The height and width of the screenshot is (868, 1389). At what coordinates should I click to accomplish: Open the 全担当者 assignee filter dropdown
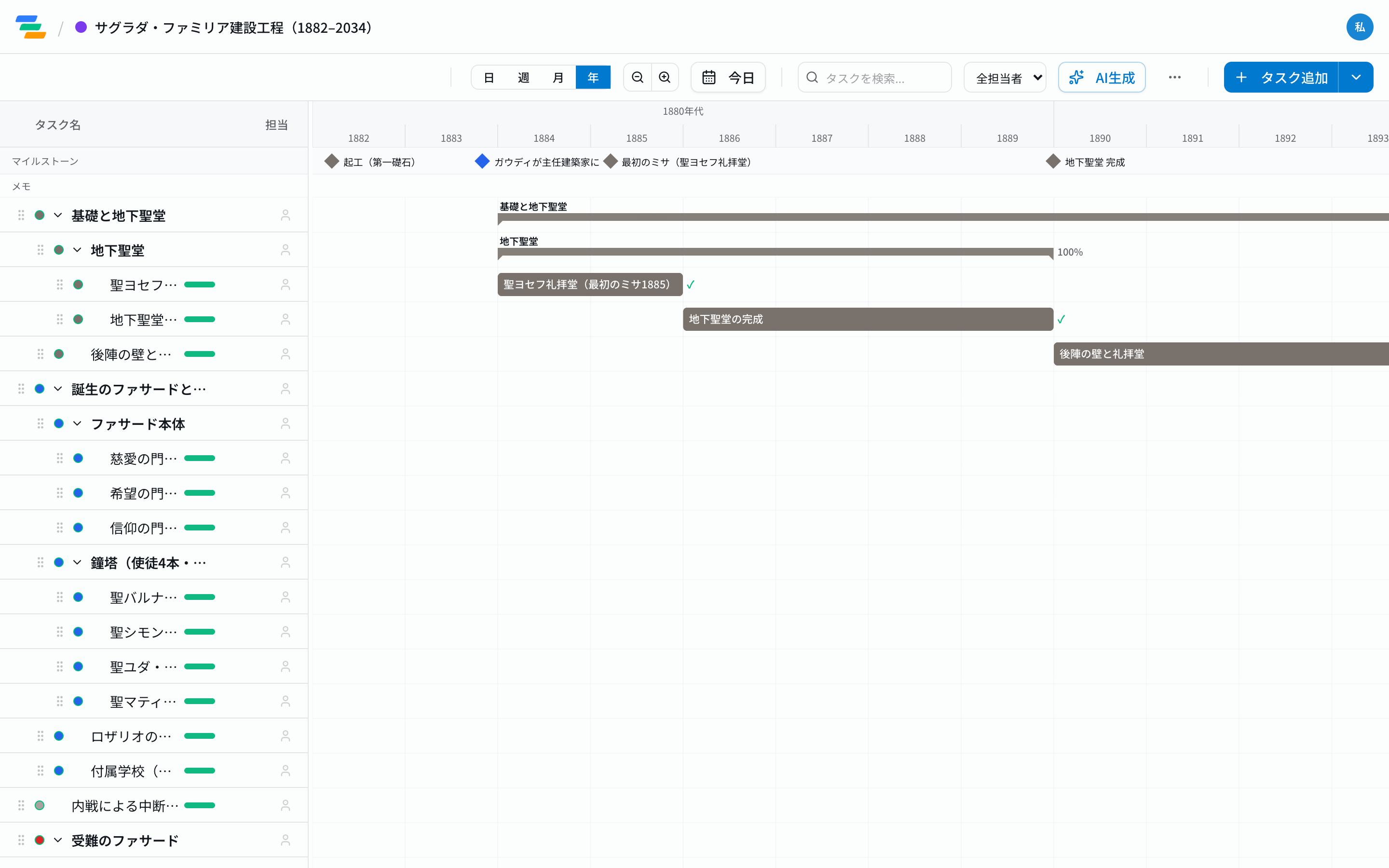pyautogui.click(x=1005, y=78)
